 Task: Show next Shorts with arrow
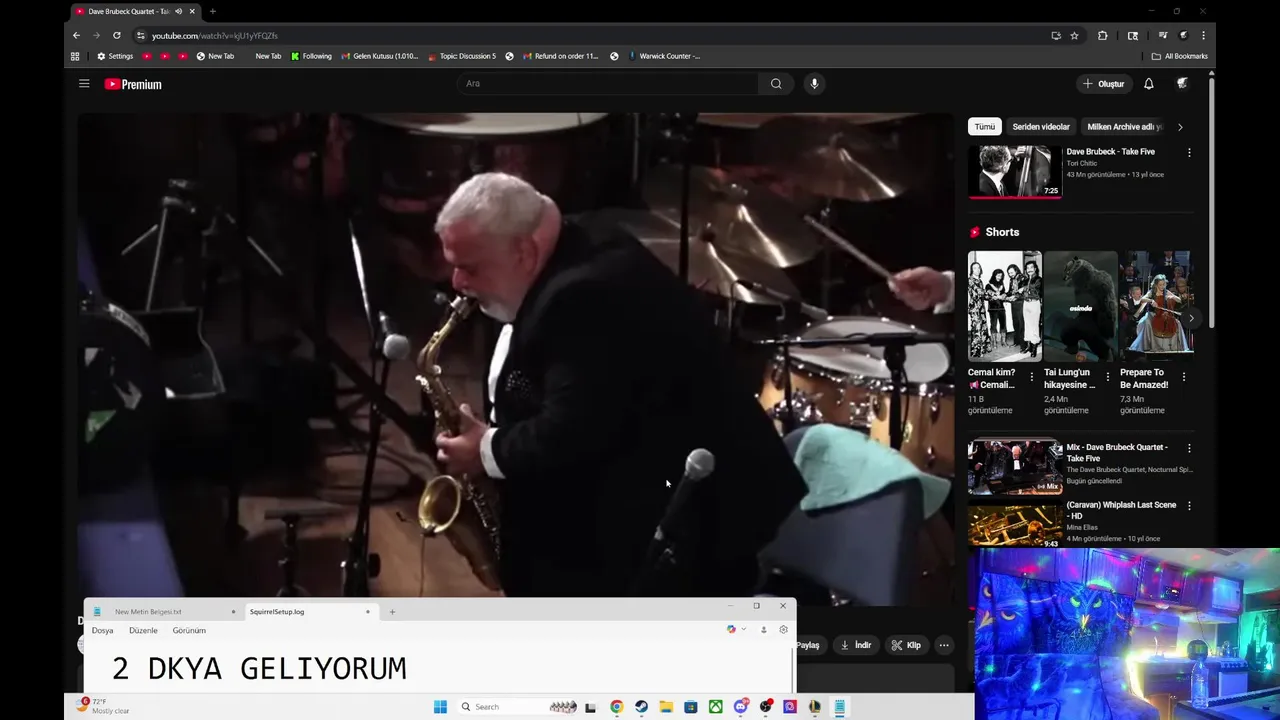(1191, 318)
